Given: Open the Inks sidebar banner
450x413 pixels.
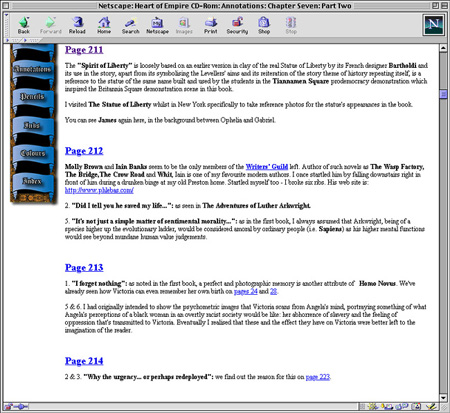Looking at the screenshot, I should coord(33,125).
